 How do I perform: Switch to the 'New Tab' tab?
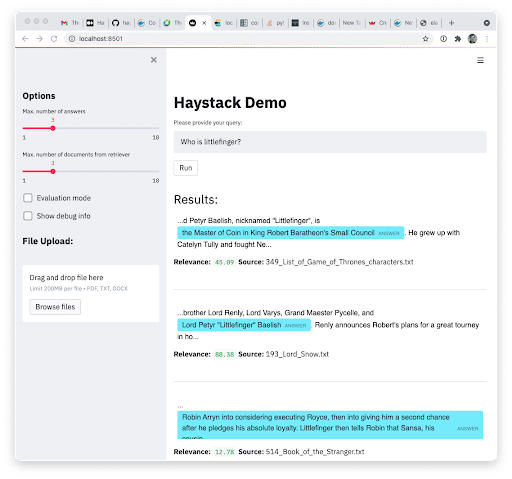point(352,23)
